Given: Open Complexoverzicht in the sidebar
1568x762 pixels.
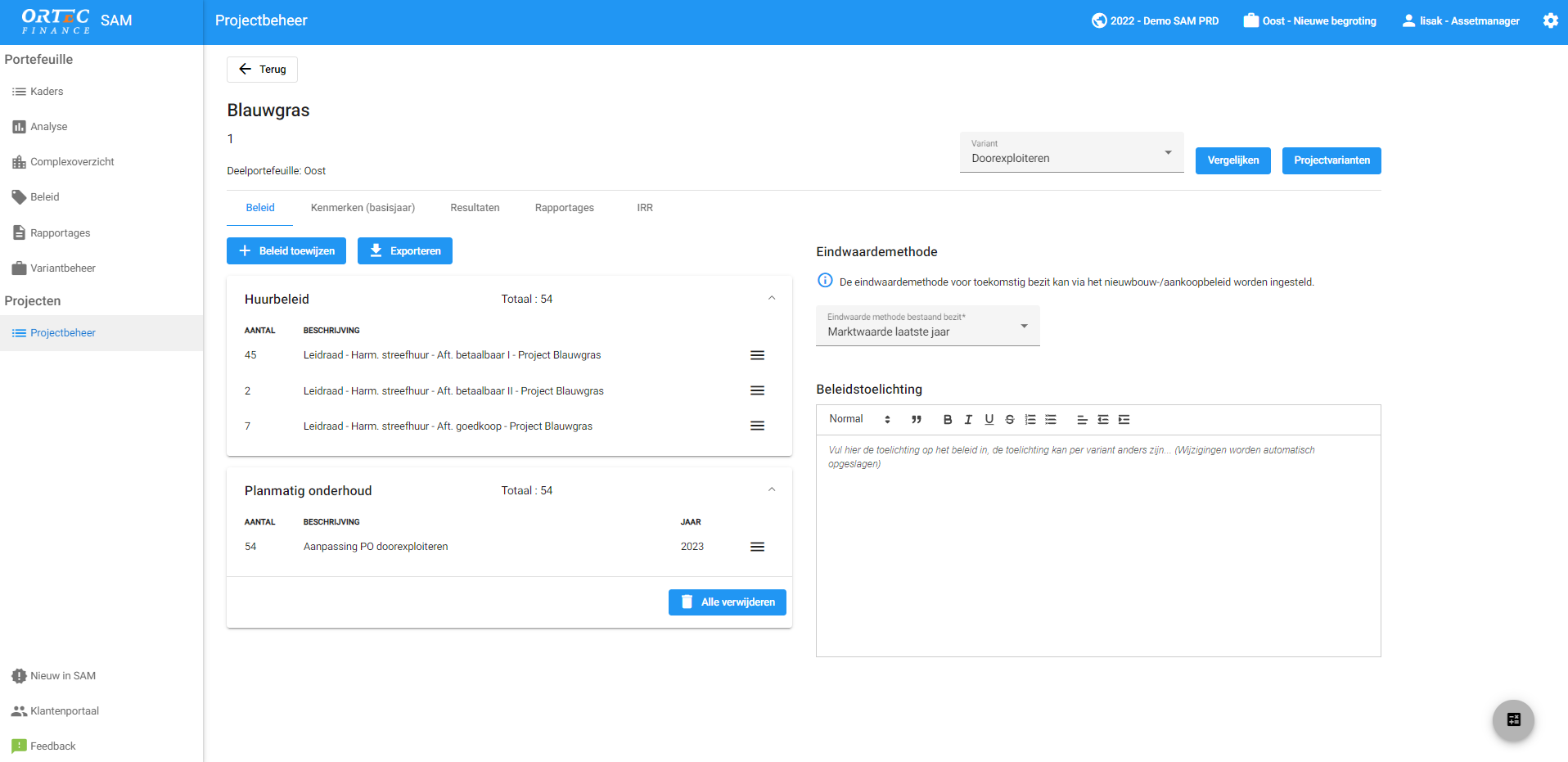Looking at the screenshot, I should tap(72, 162).
